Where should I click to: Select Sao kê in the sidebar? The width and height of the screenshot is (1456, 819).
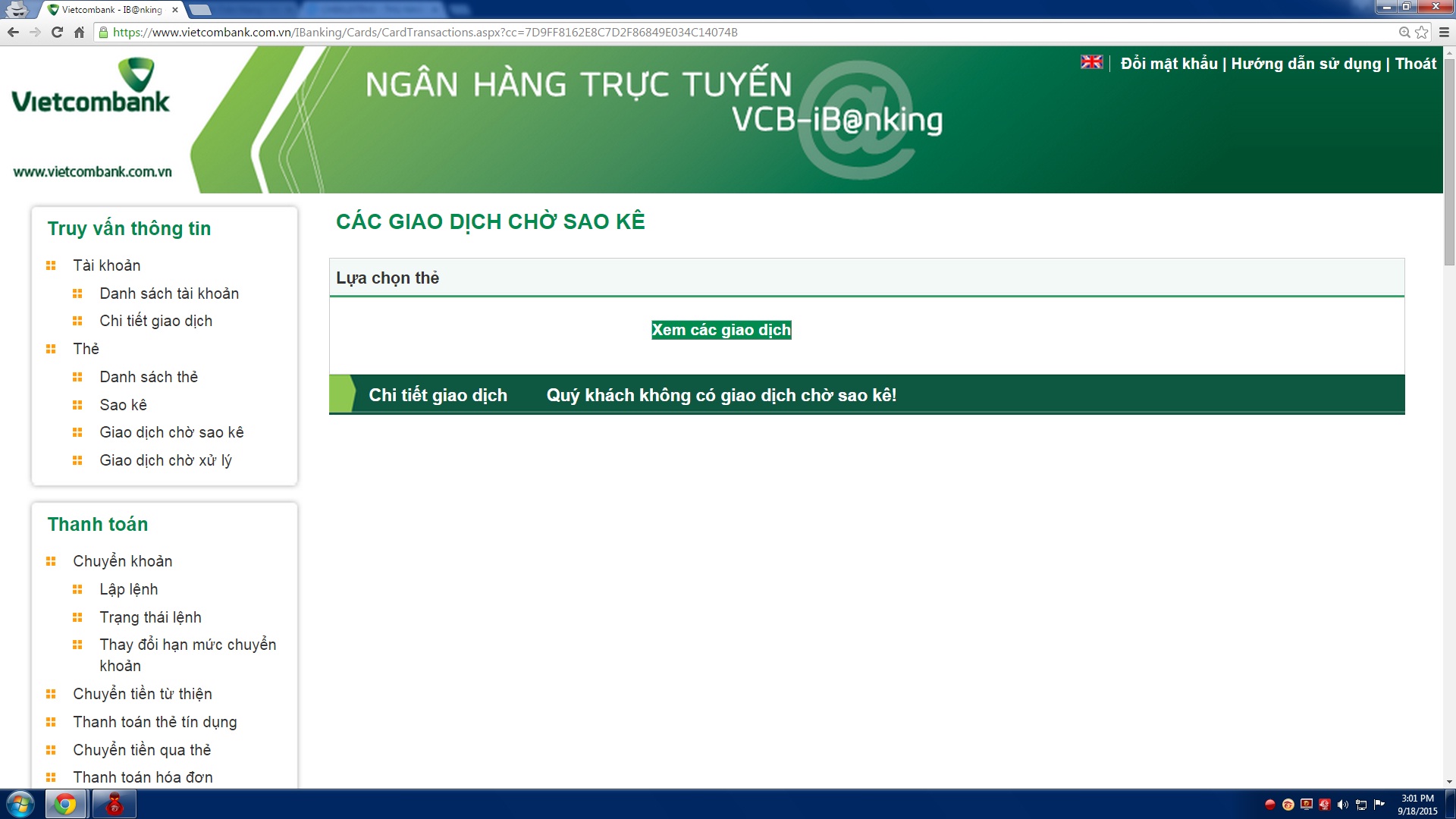coord(123,405)
